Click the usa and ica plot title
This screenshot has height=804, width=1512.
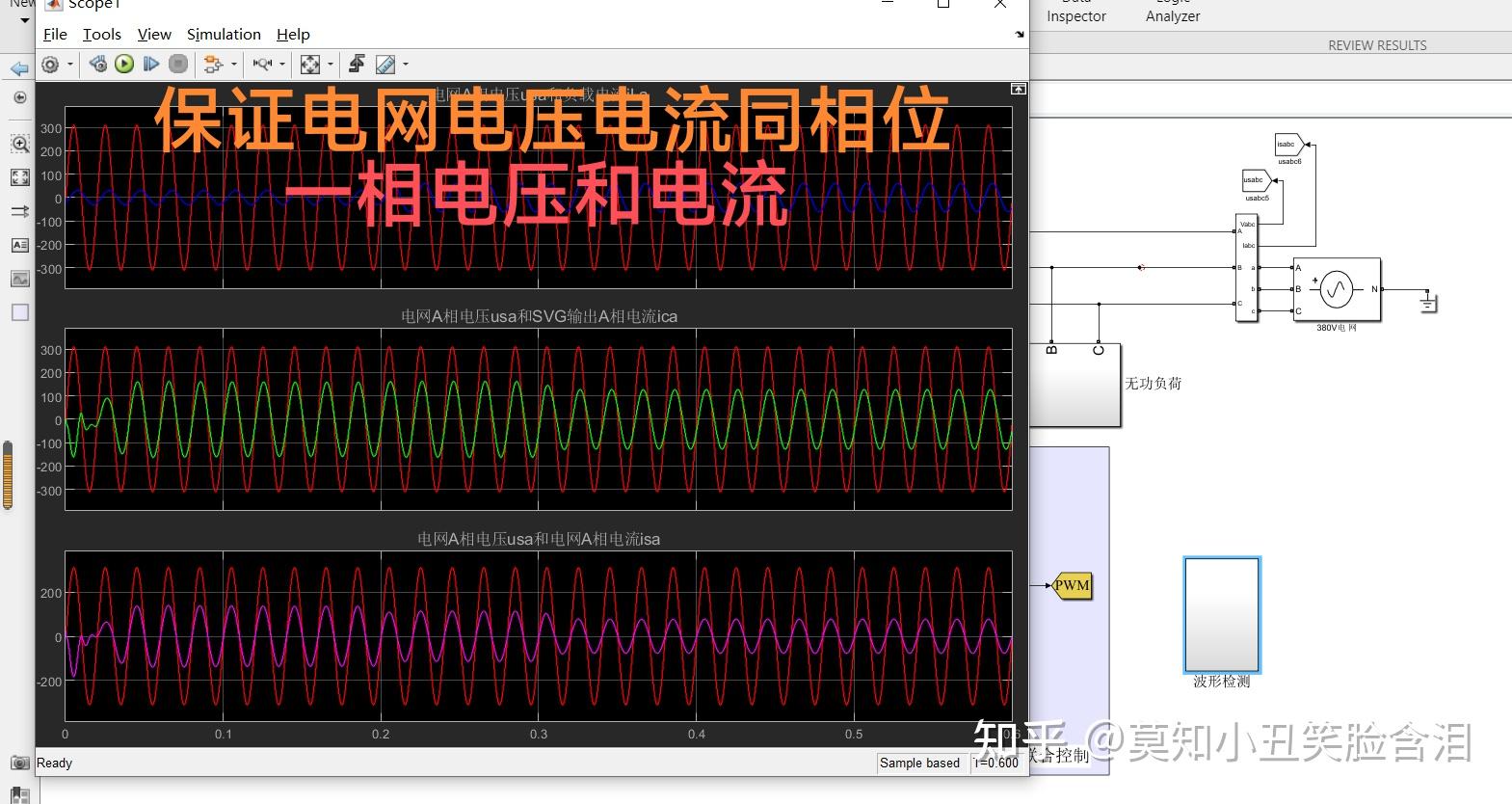(539, 316)
